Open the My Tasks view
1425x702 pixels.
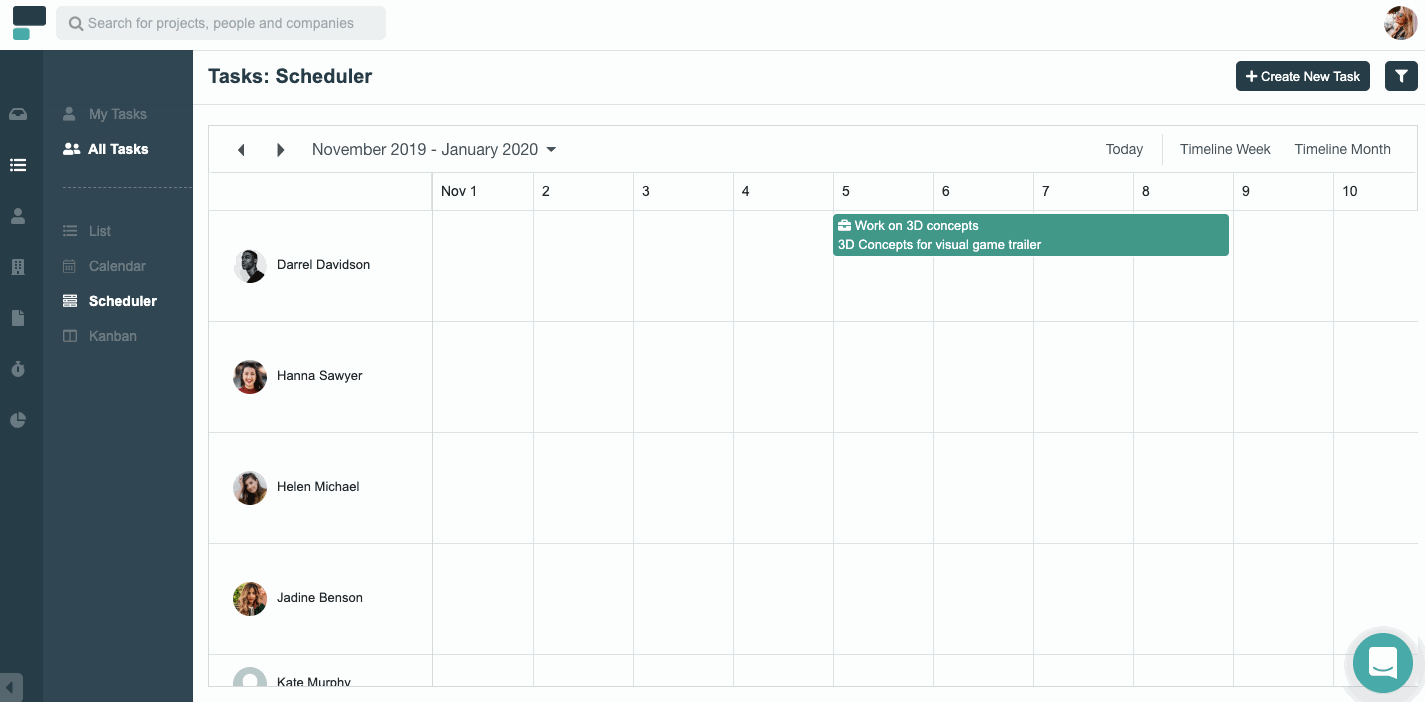click(x=104, y=114)
